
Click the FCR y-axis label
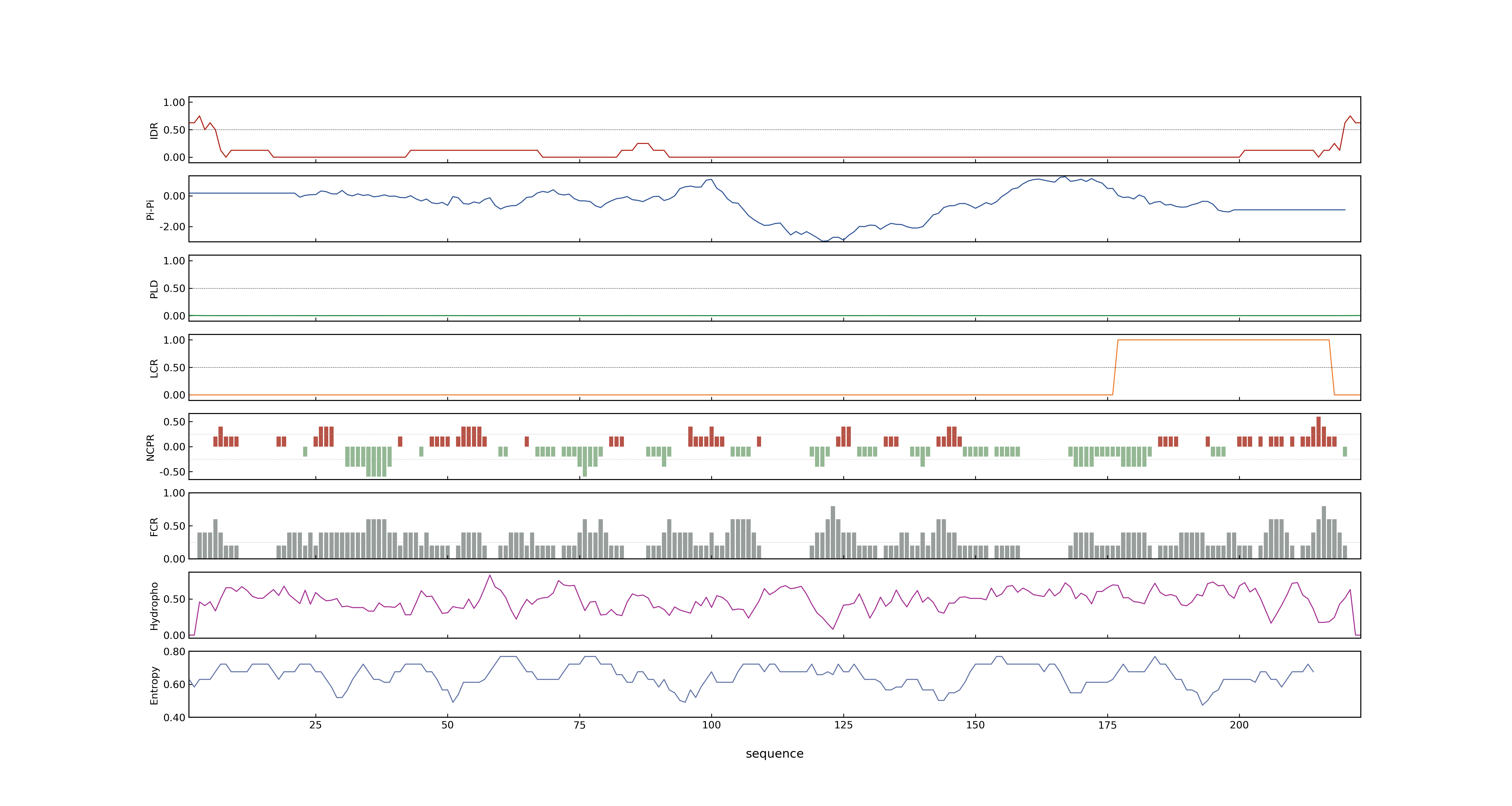(x=154, y=527)
